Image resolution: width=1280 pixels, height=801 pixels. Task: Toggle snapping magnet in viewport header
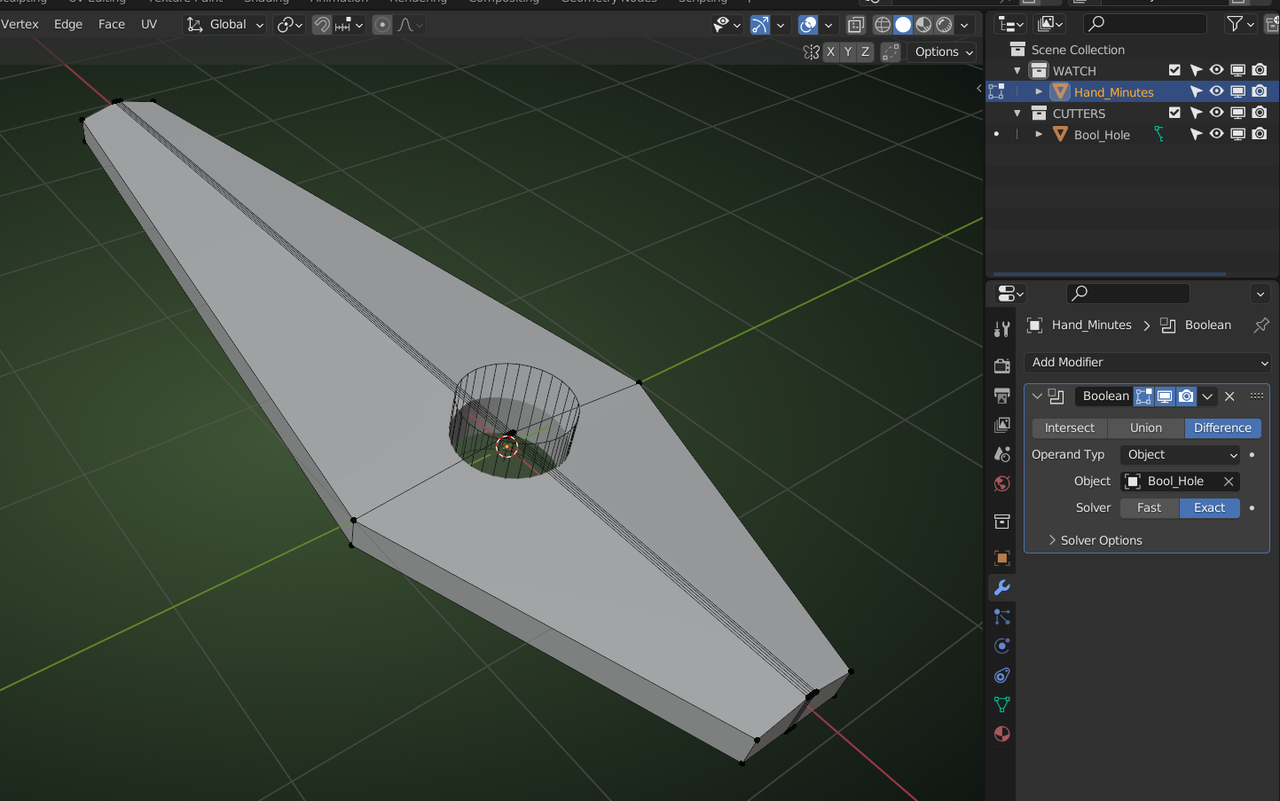tap(322, 25)
